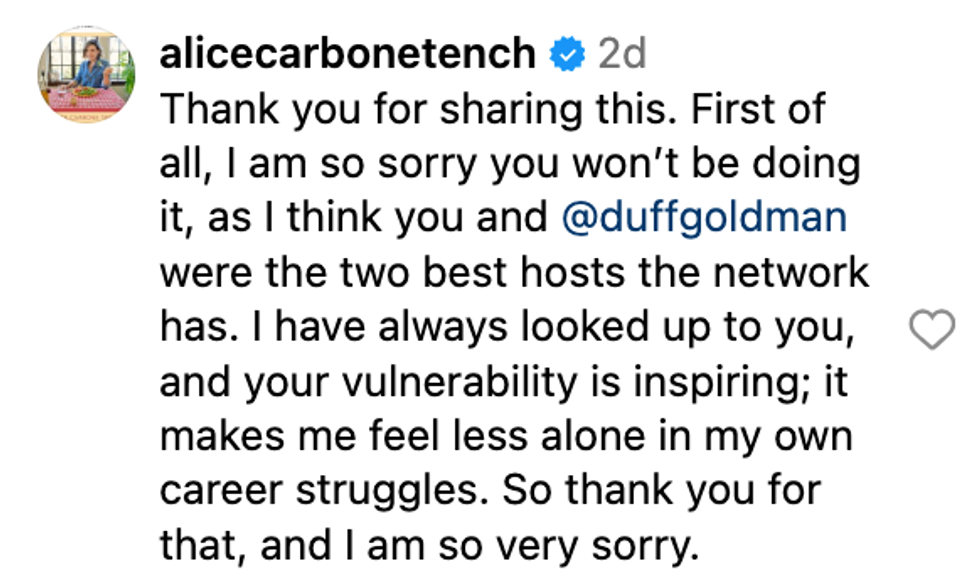The height and width of the screenshot is (579, 980).
Task: Click the words 'as I think you and'
Action: tap(382, 219)
